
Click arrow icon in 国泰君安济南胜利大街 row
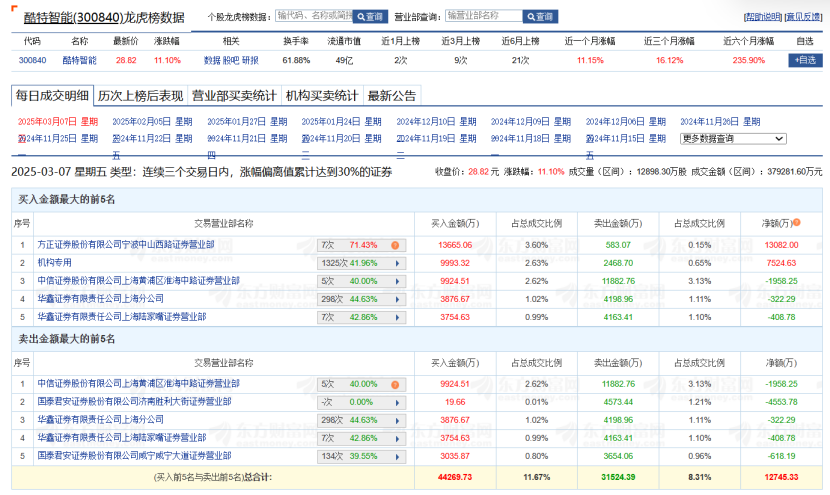pyautogui.click(x=395, y=401)
